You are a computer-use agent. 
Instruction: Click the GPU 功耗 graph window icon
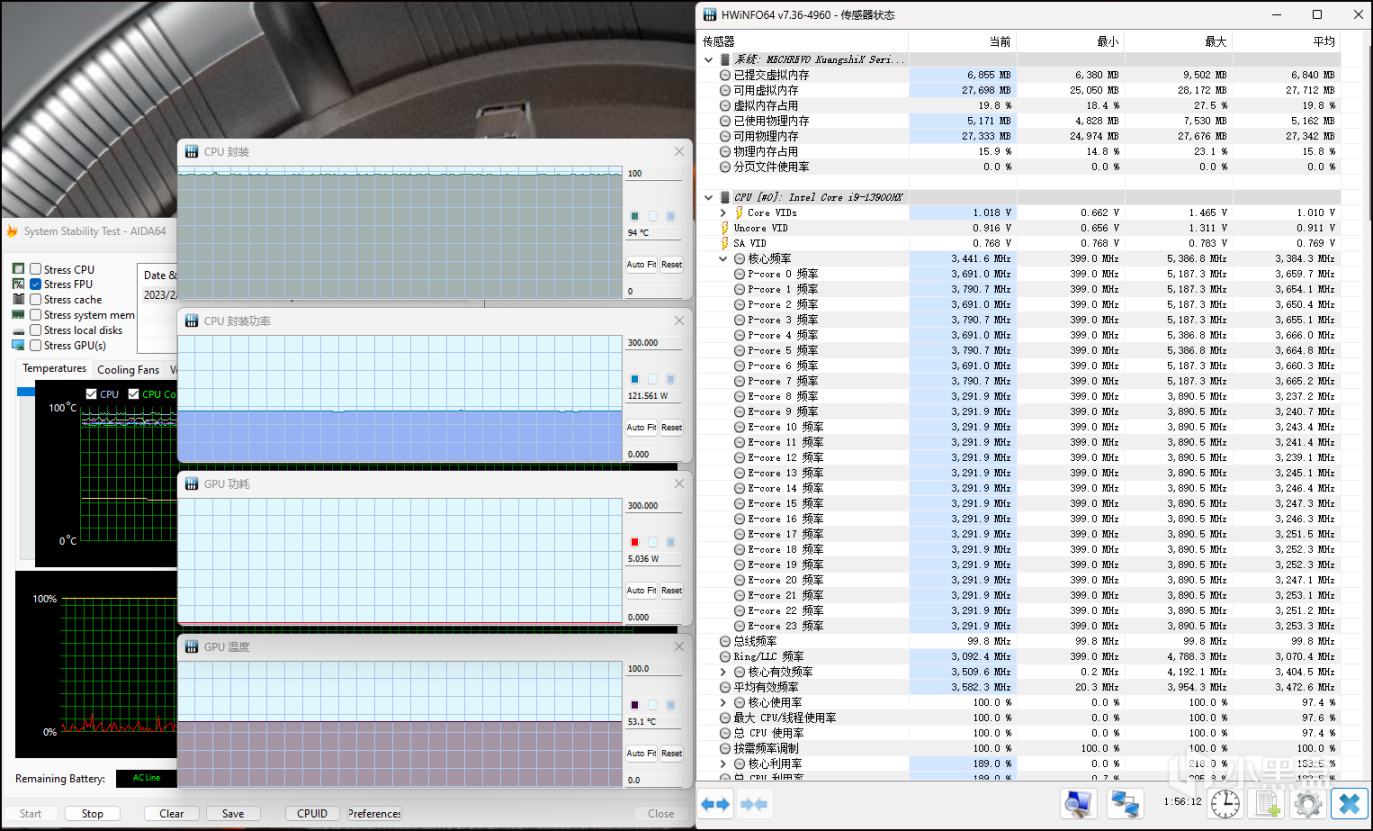tap(192, 484)
